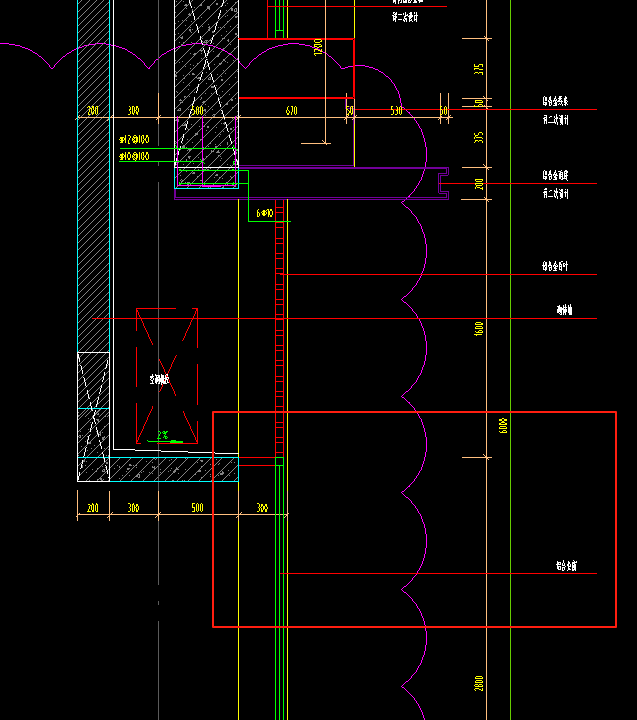Viewport: 637px width, 720px height.
Task: Click the 300 dimension under the green window lines
Action: pyautogui.click(x=262, y=508)
